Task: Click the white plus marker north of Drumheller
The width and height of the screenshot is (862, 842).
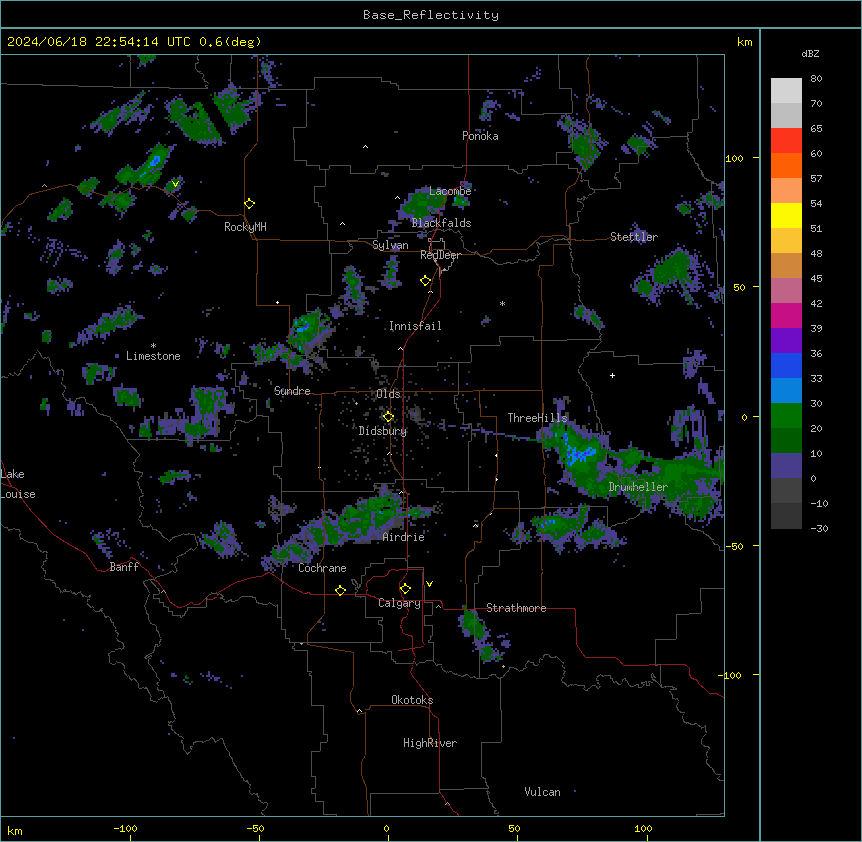Action: click(x=612, y=375)
